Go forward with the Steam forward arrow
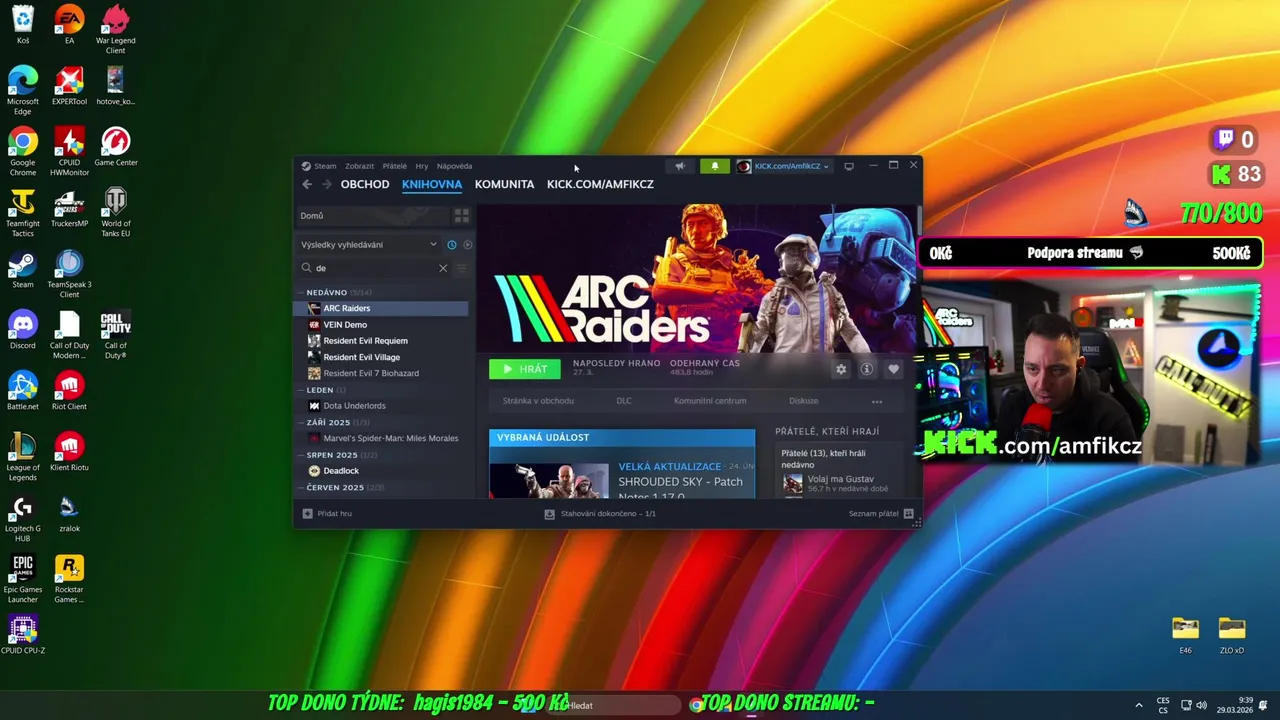Viewport: 1280px width, 720px height. 326,184
